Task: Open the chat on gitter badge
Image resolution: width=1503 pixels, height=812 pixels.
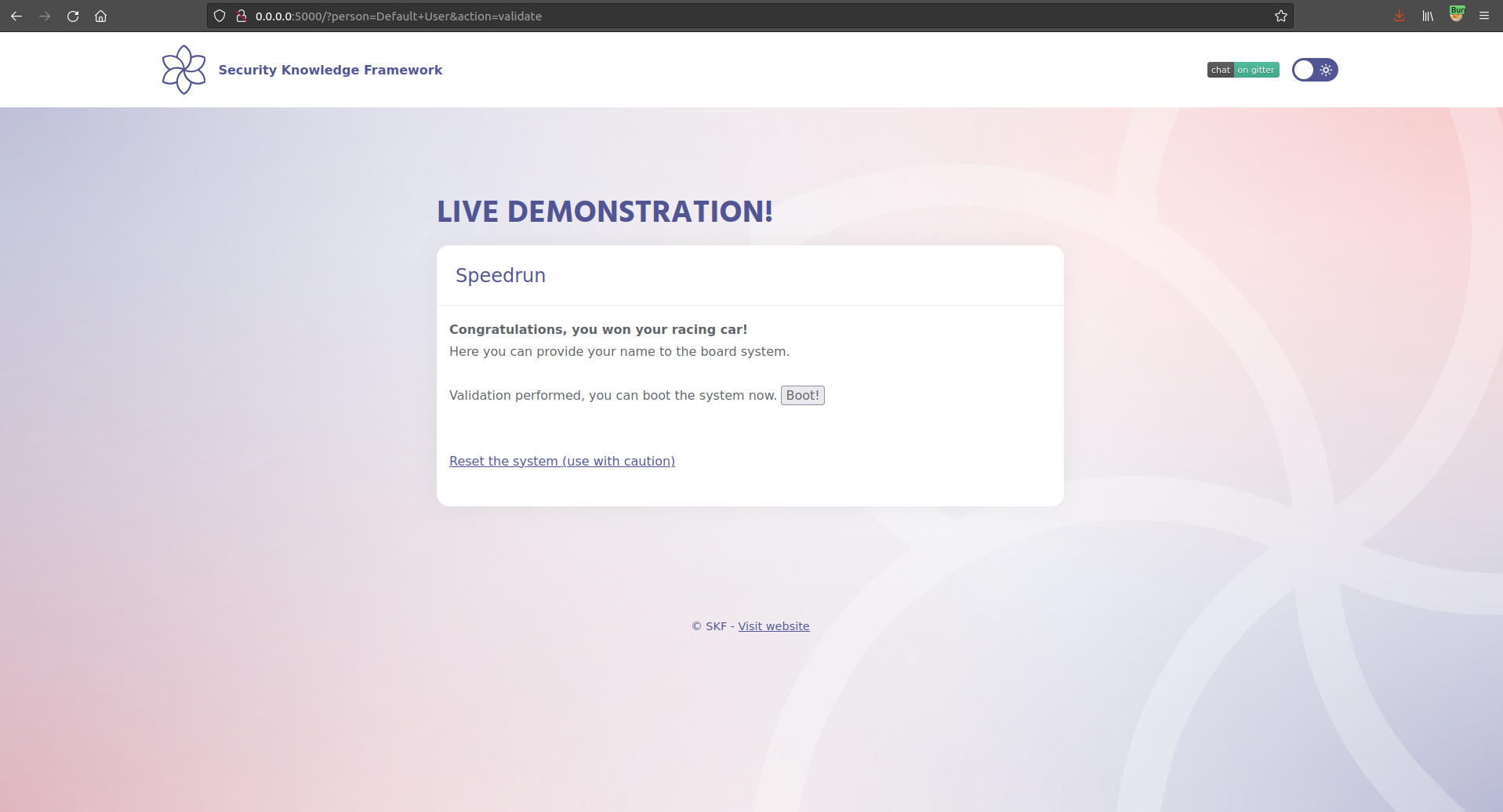Action: pyautogui.click(x=1243, y=70)
